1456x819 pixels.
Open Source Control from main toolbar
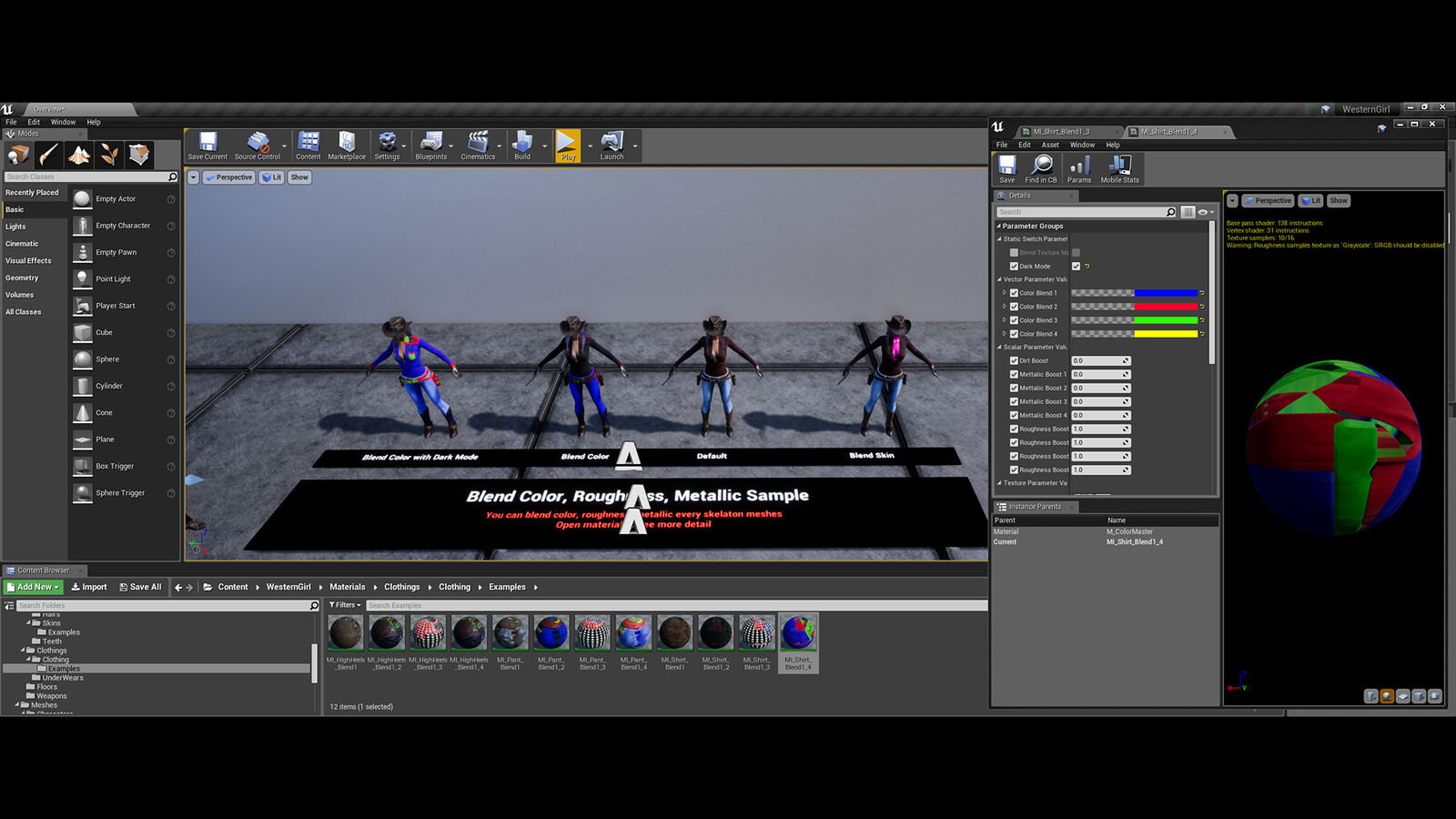(x=258, y=146)
